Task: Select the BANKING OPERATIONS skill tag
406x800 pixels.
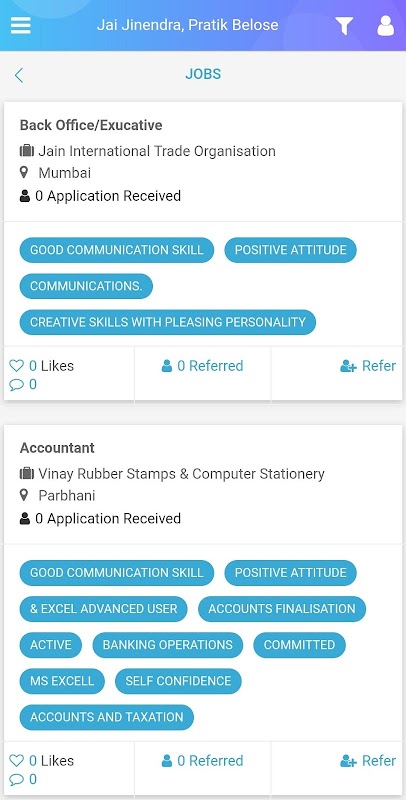Action: (x=168, y=644)
